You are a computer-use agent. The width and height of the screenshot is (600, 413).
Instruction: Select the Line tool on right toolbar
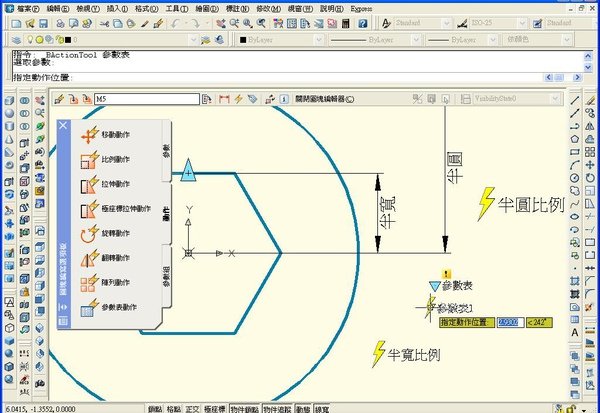(575, 100)
